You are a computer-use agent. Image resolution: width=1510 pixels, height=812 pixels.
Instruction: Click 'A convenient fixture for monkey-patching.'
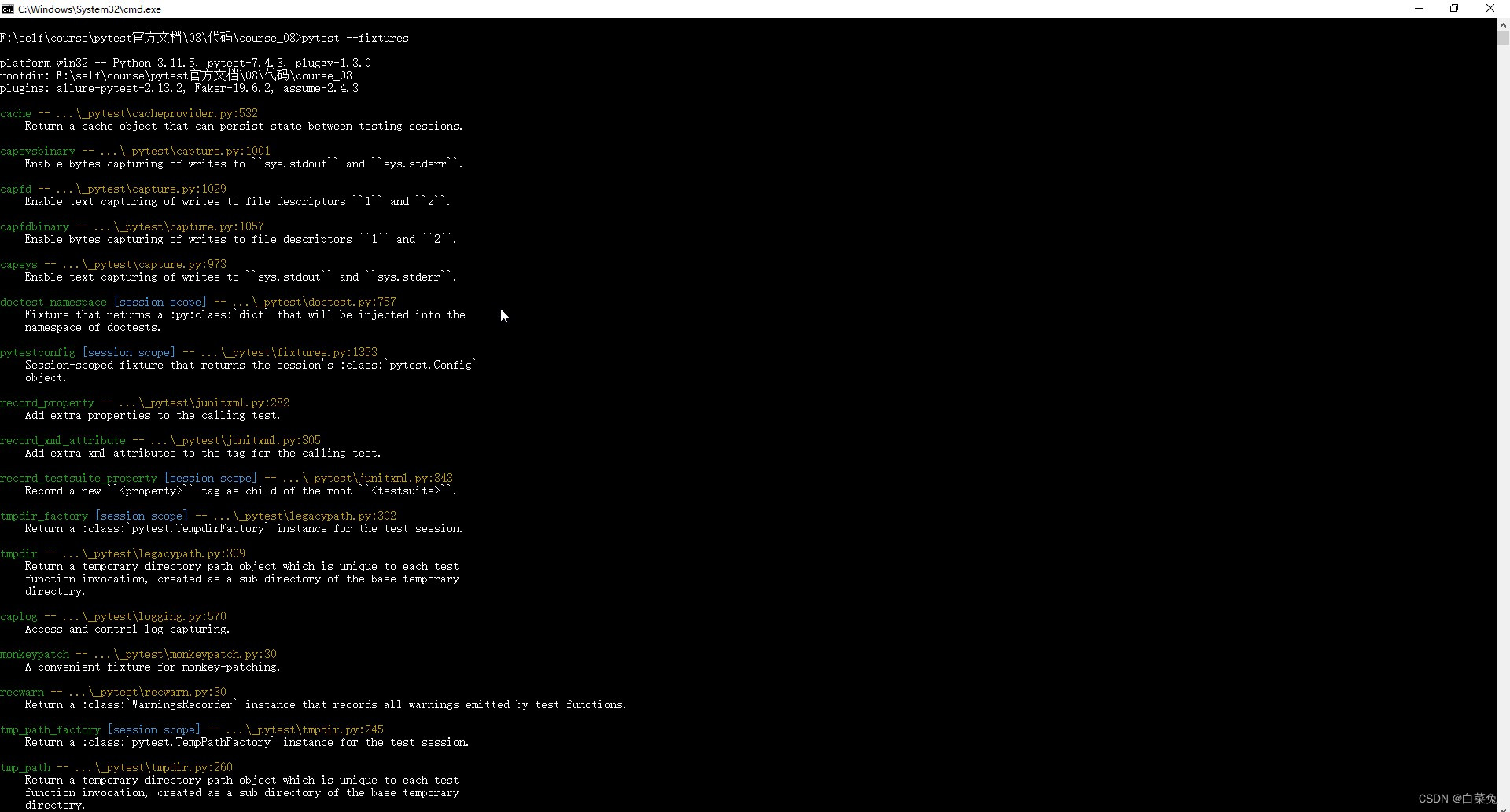[x=153, y=667]
